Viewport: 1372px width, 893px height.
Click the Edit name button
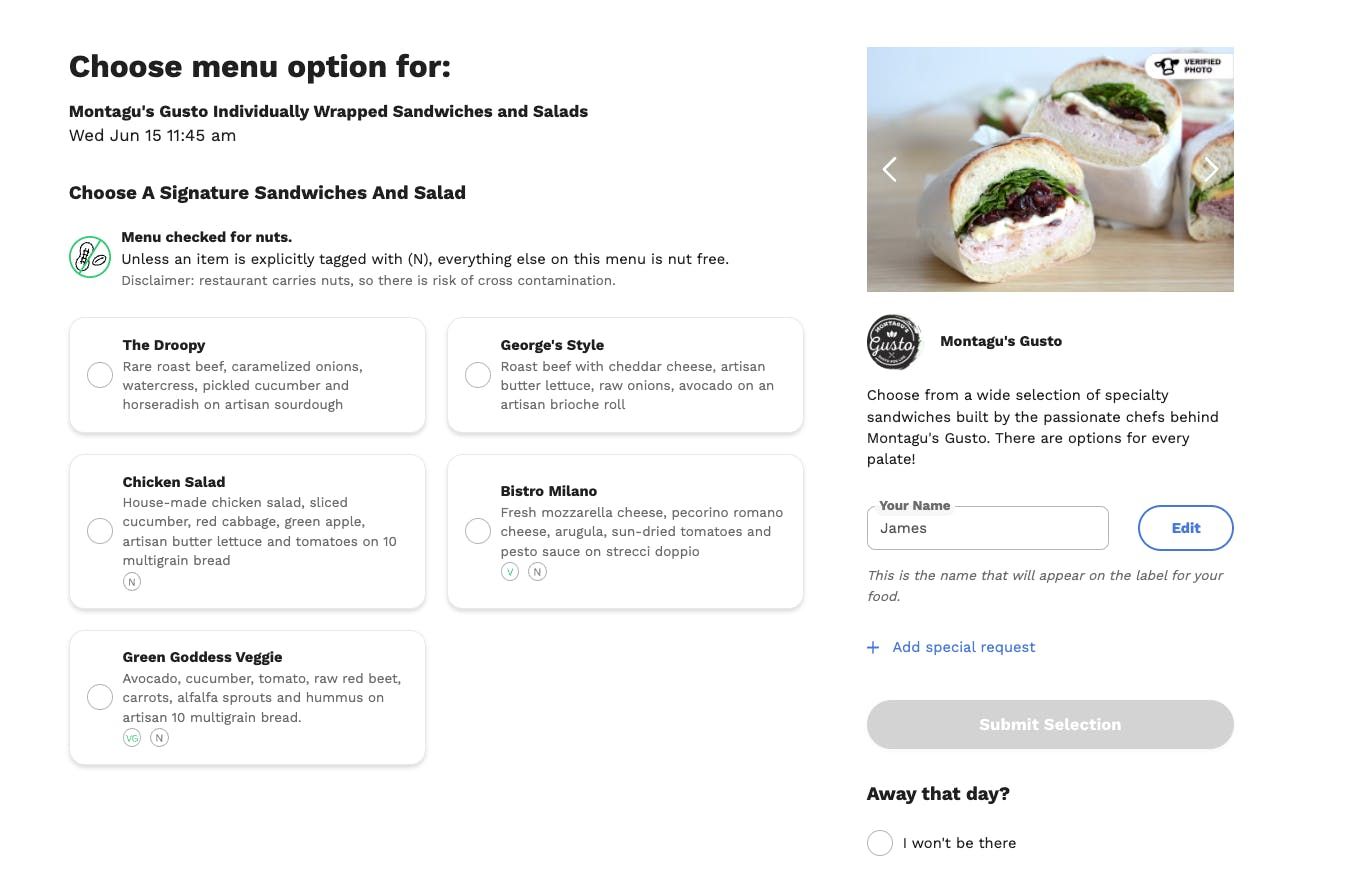pyautogui.click(x=1185, y=528)
